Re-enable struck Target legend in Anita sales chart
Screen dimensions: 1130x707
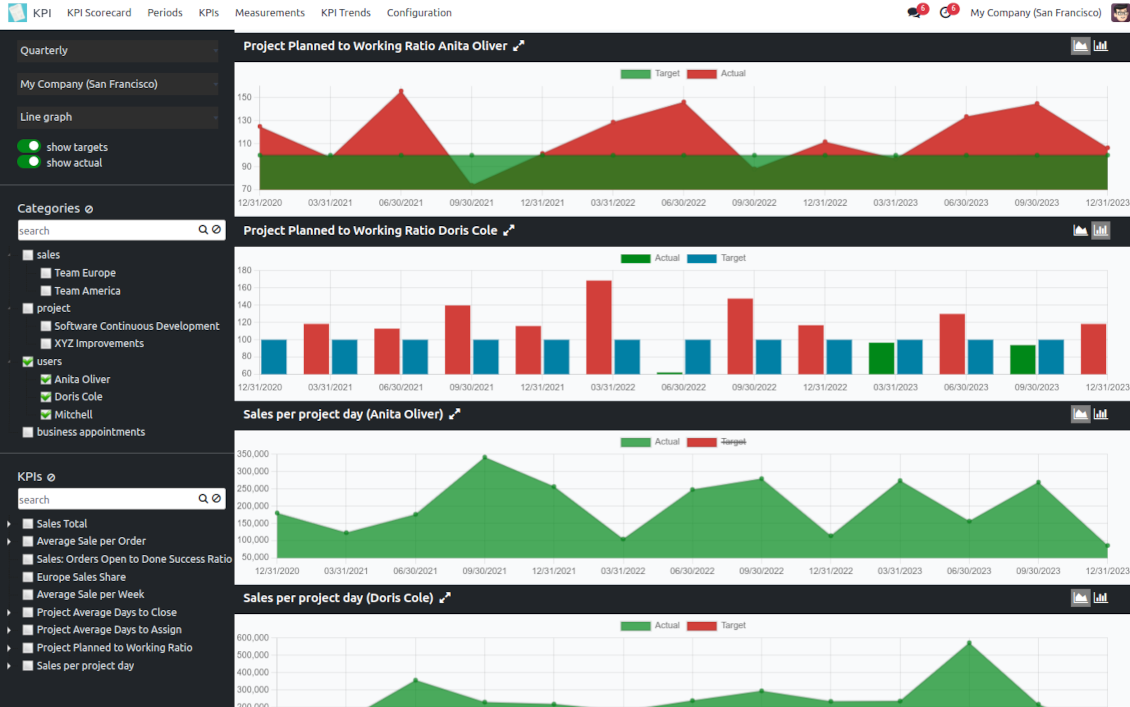(716, 442)
